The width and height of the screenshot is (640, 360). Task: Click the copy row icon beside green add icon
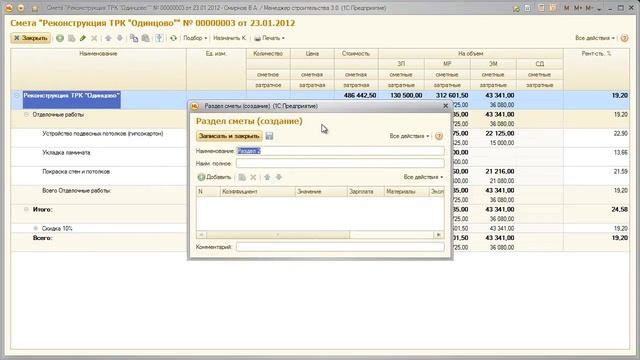pyautogui.click(x=72, y=38)
